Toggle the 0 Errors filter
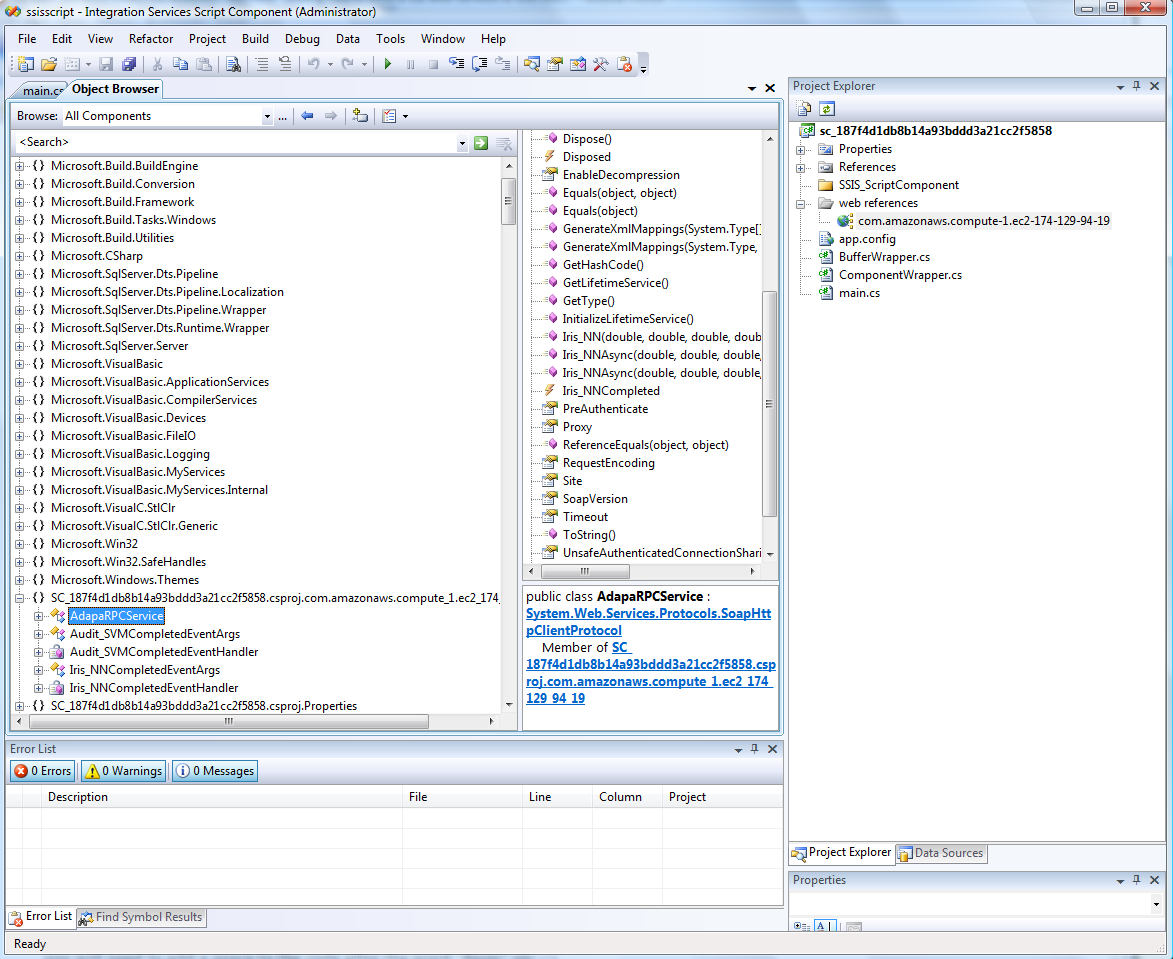The image size is (1173, 959). (x=43, y=771)
